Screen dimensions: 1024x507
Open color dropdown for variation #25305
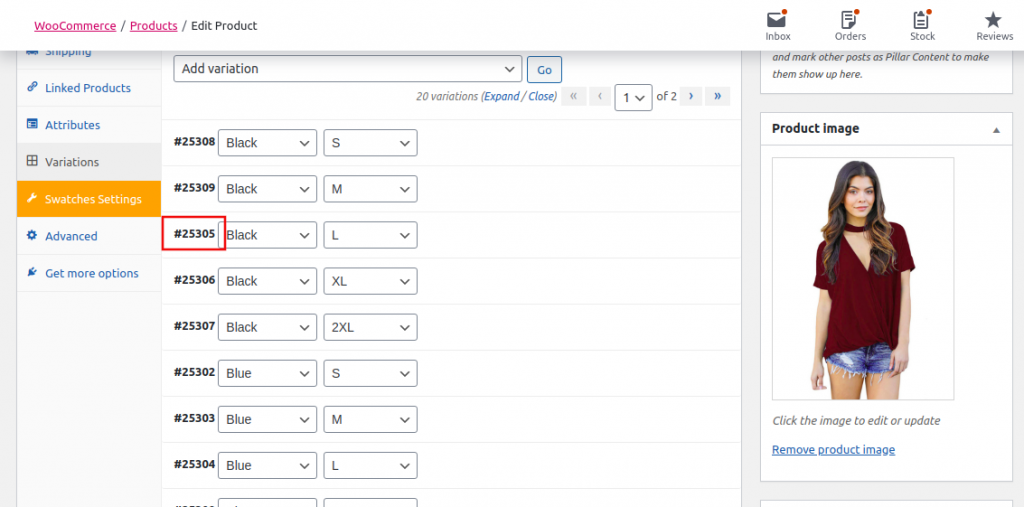(267, 235)
